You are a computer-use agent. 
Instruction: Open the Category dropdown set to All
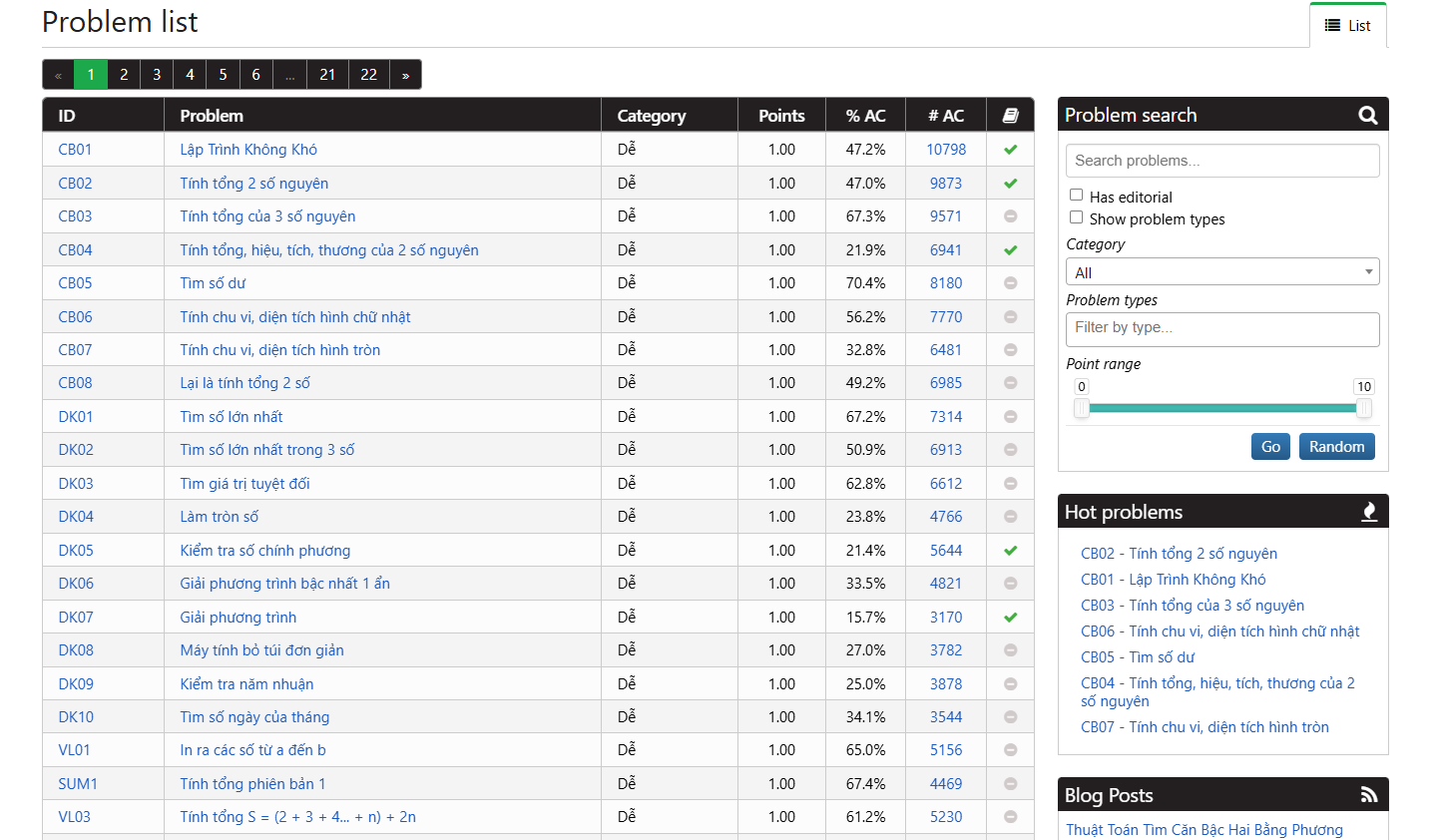1221,270
